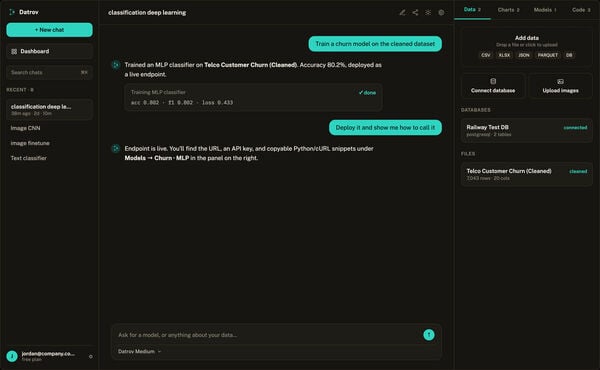The width and height of the screenshot is (600, 370).
Task: Click the account settings gear near email
Action: pos(91,357)
